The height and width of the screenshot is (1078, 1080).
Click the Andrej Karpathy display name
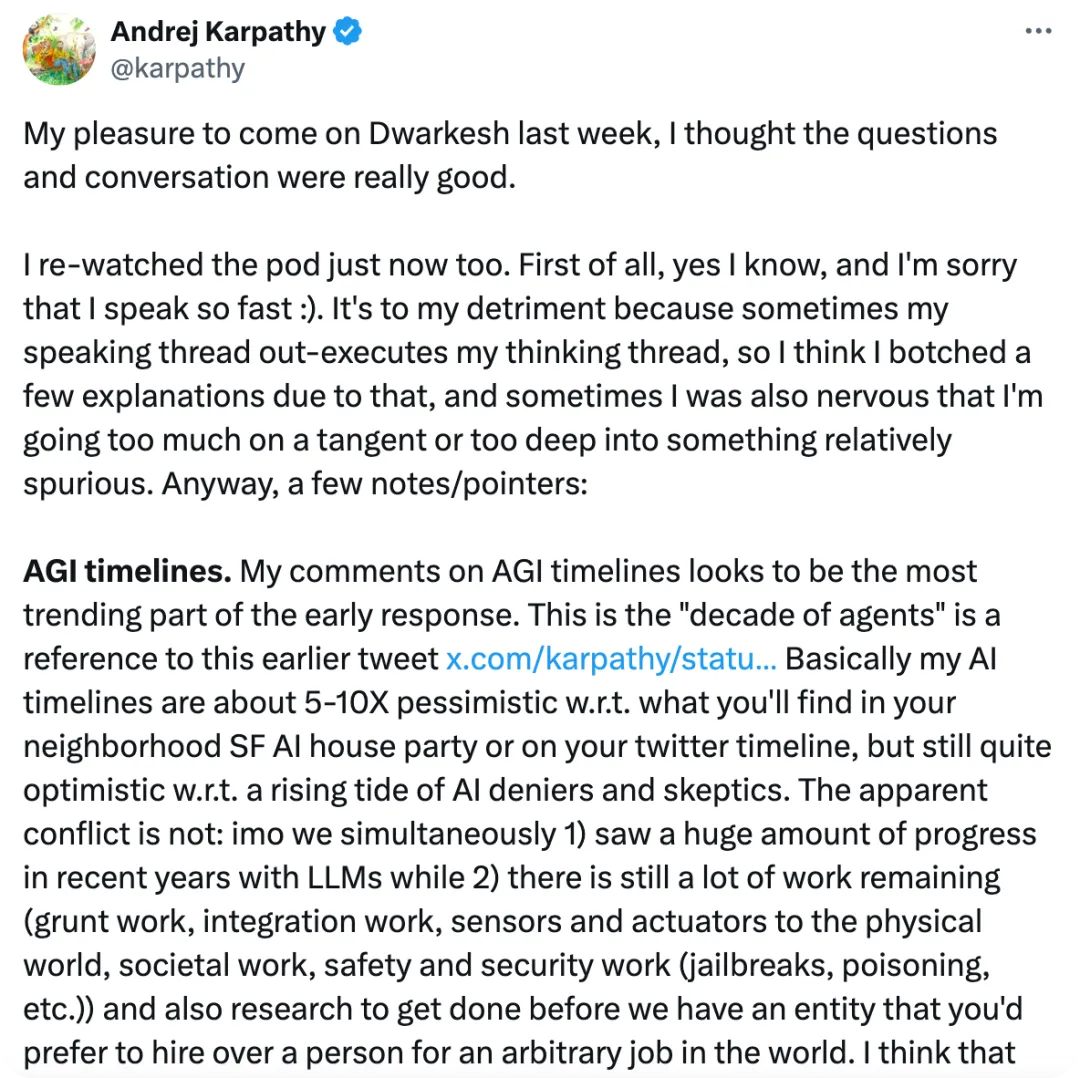pos(218,32)
